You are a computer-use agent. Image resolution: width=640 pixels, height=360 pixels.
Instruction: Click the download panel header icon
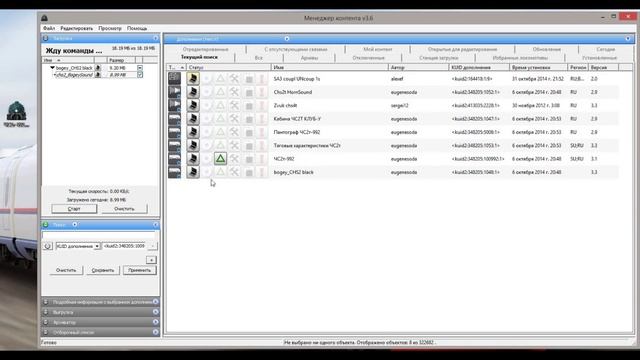46,38
